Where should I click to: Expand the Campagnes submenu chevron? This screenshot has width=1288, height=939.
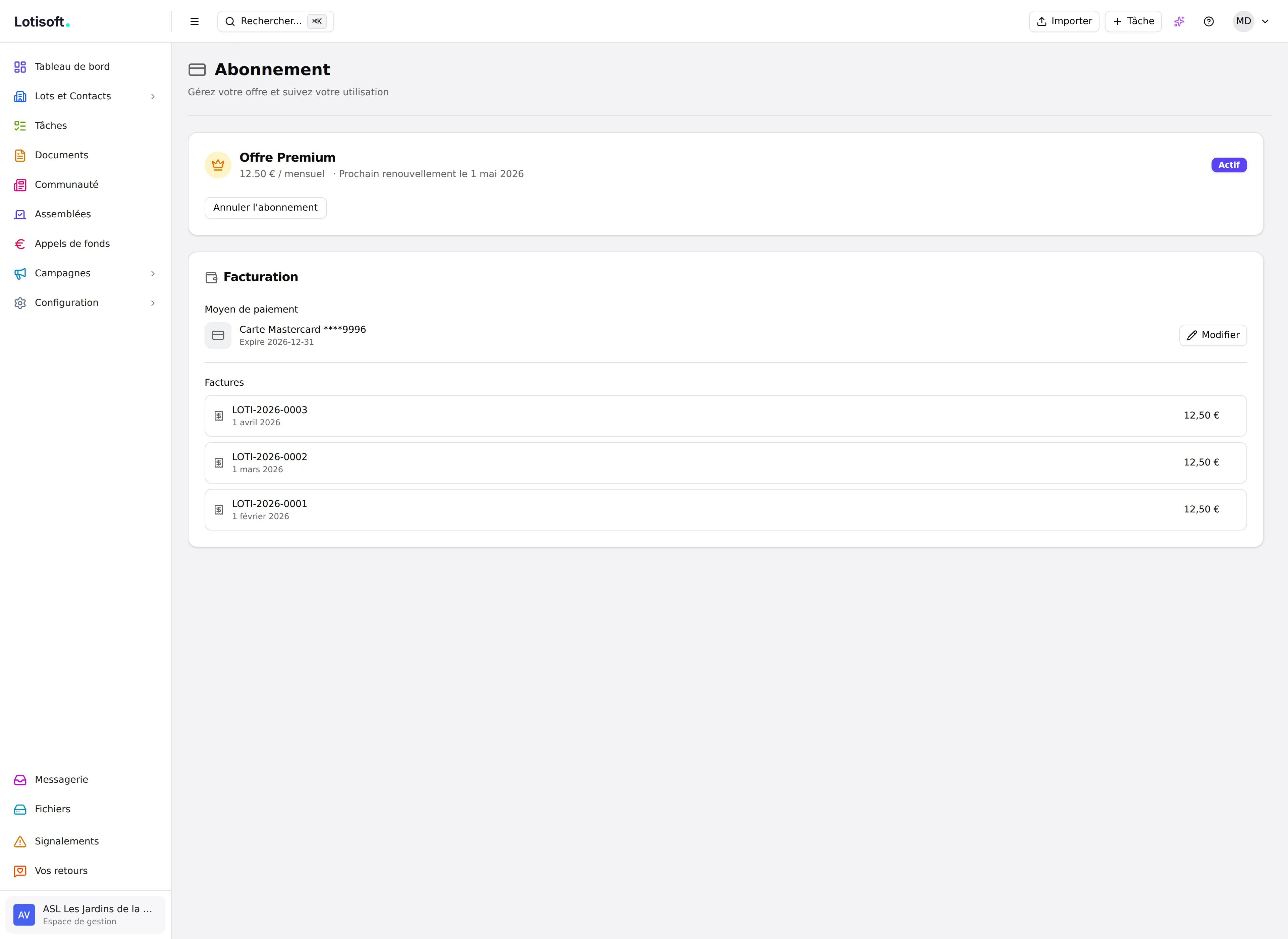pyautogui.click(x=153, y=274)
